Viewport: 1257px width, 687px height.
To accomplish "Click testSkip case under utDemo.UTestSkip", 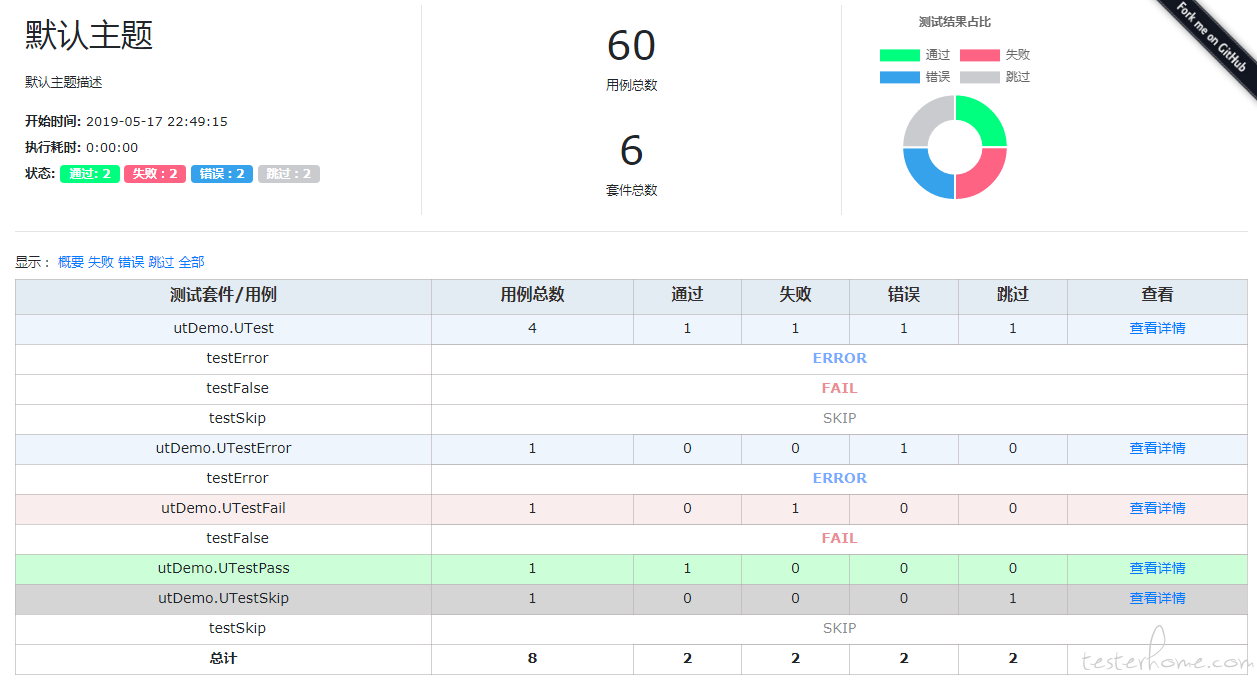I will pos(237,628).
